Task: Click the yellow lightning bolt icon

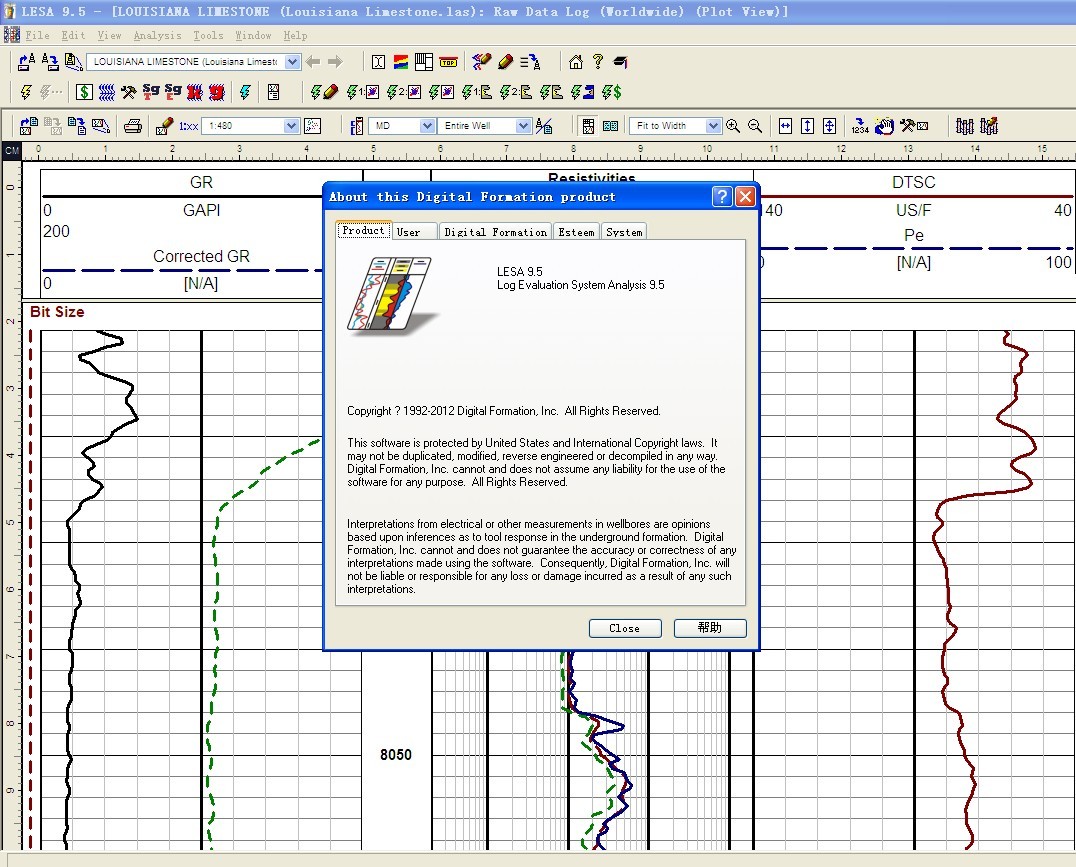Action: tap(26, 92)
